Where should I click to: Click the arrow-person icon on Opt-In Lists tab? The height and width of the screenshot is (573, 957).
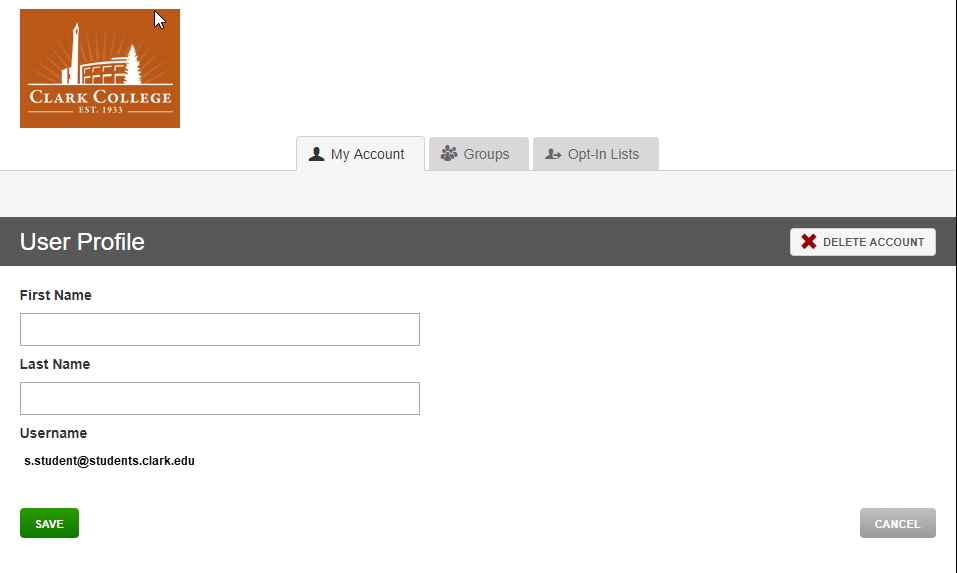pyautogui.click(x=553, y=154)
